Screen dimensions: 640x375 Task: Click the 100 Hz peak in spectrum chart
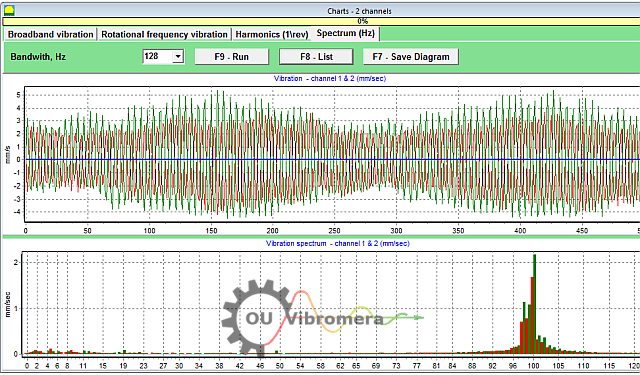534,304
